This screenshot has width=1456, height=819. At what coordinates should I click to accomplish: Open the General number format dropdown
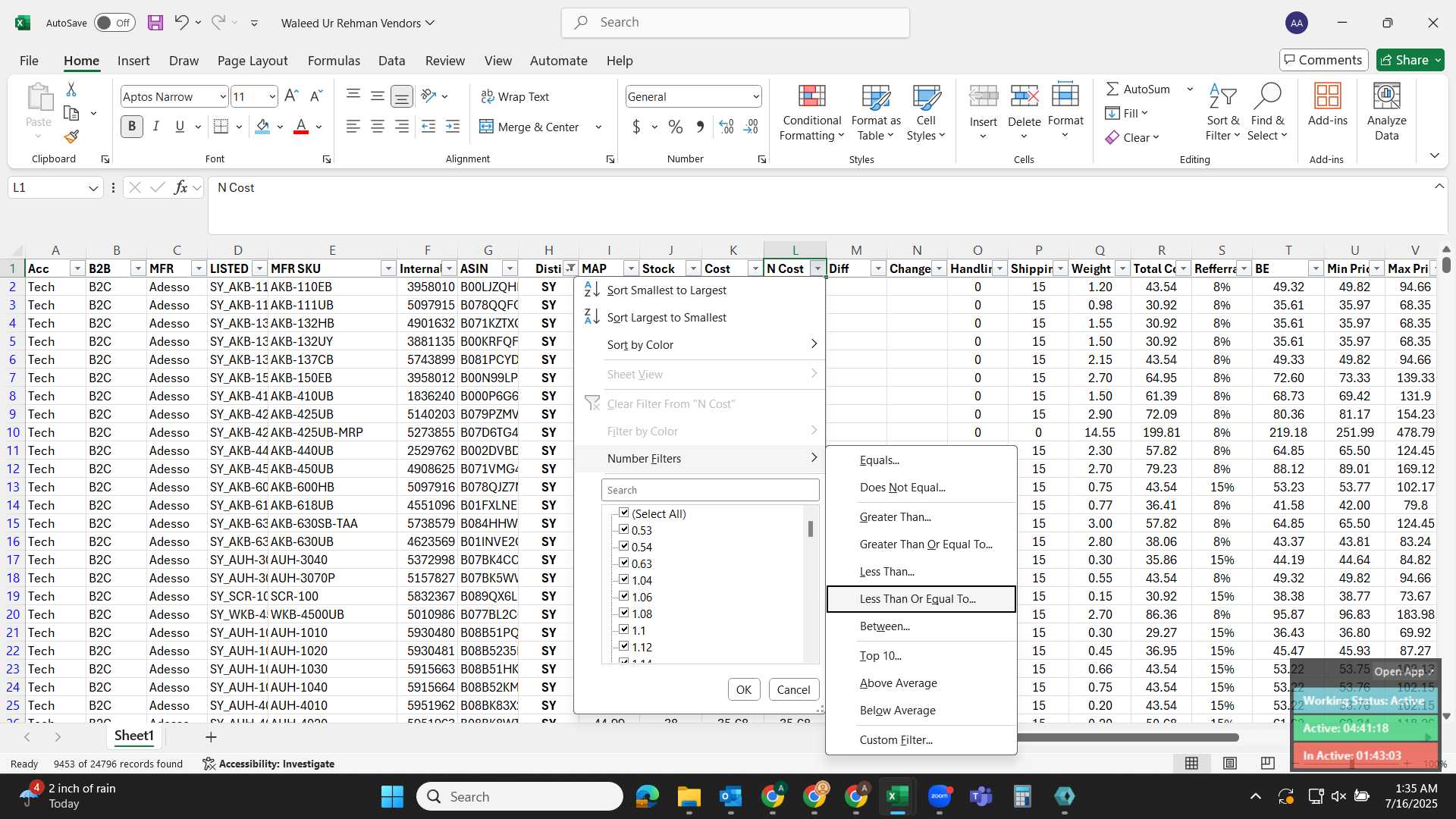pos(755,96)
